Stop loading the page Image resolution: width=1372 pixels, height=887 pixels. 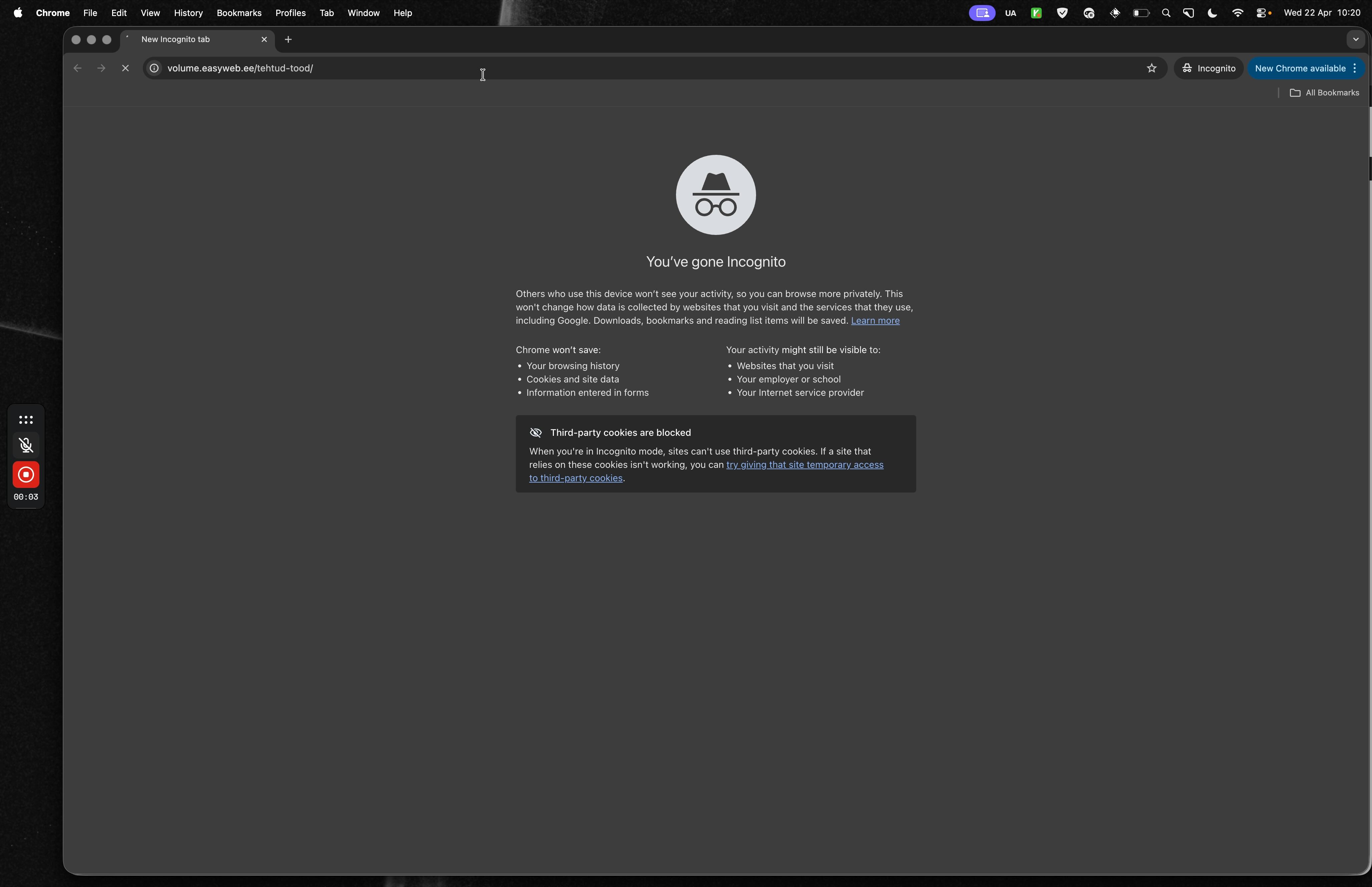pos(125,68)
